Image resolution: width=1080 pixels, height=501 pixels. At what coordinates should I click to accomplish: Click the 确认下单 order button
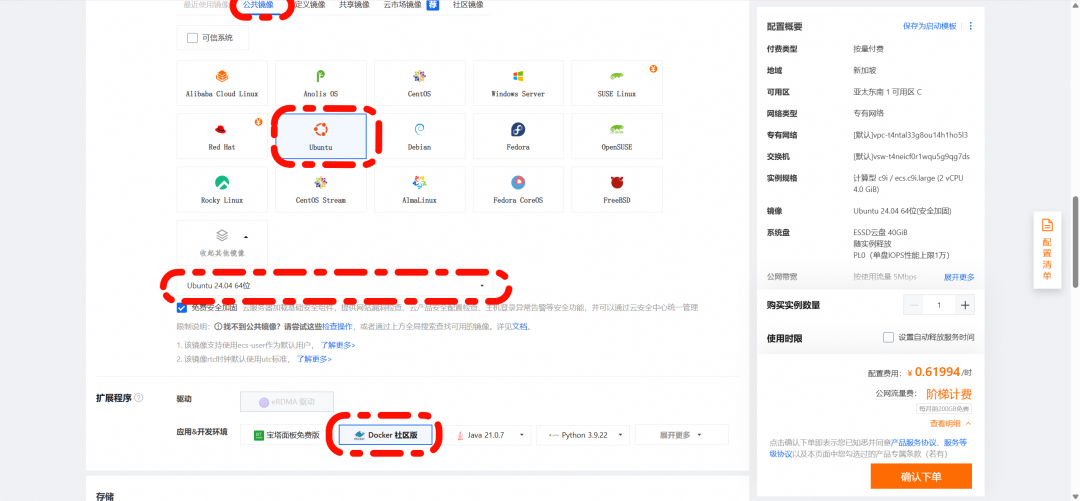pos(921,476)
